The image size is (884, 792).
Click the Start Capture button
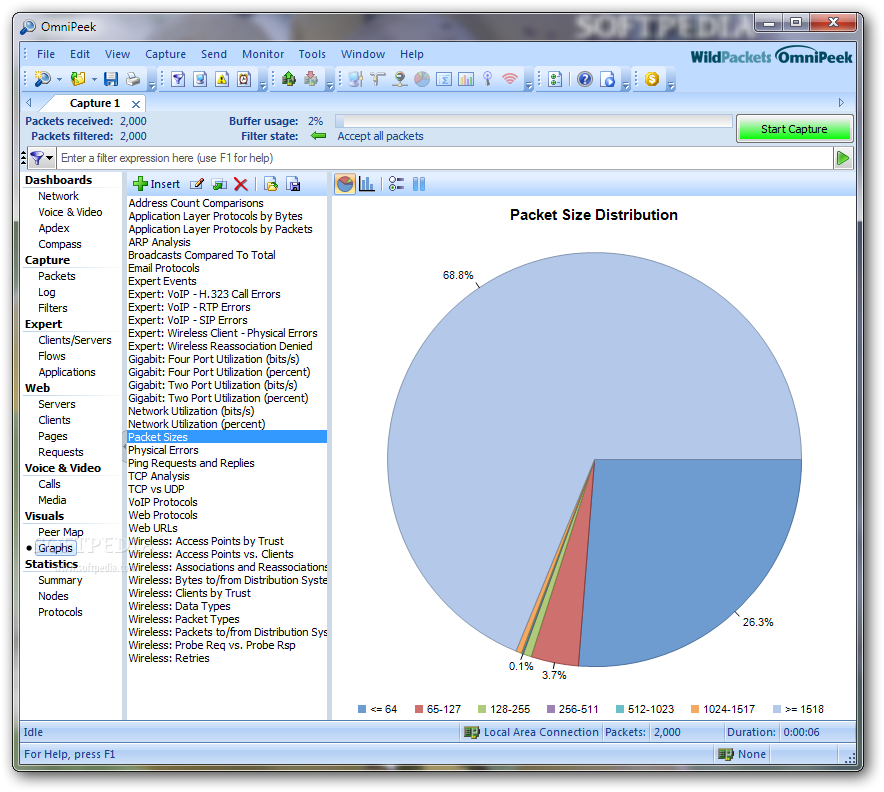(794, 129)
